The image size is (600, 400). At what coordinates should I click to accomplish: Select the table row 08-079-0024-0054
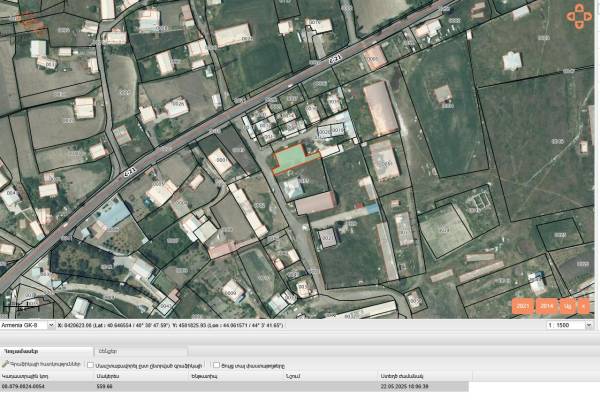click(x=30, y=385)
